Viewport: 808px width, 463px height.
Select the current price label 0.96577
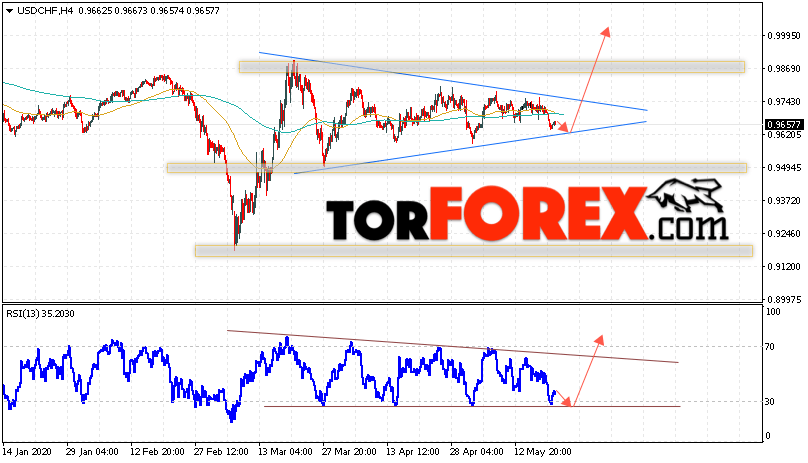tap(784, 125)
